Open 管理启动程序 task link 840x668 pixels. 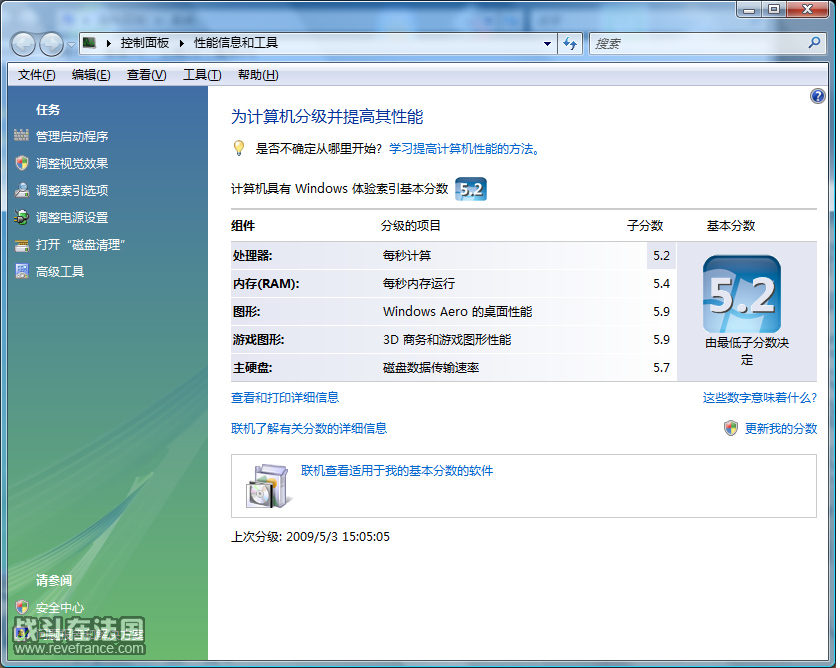point(72,137)
